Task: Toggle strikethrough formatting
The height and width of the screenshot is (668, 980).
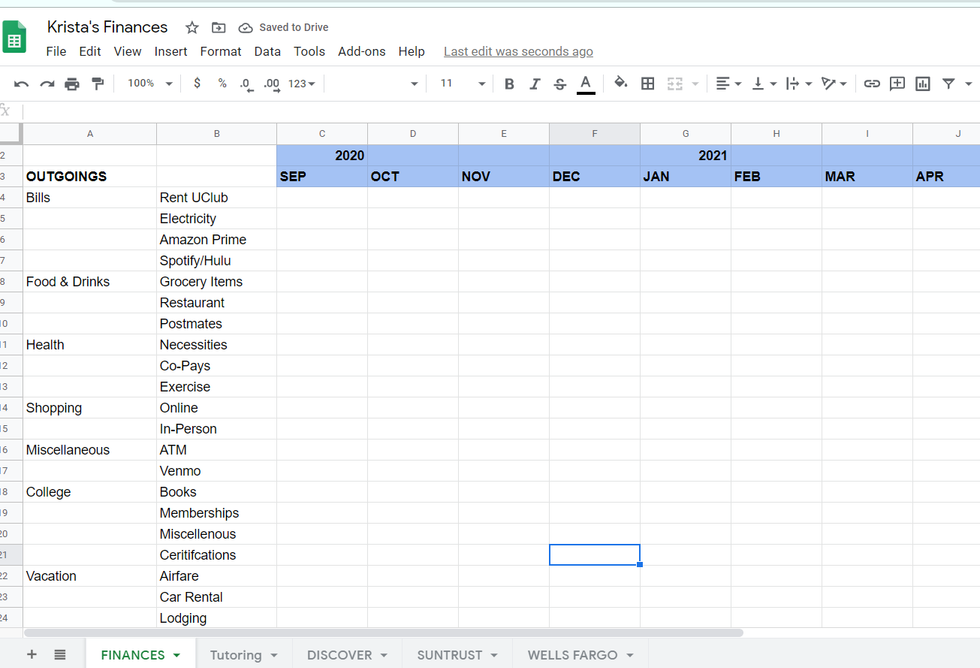Action: click(x=560, y=84)
